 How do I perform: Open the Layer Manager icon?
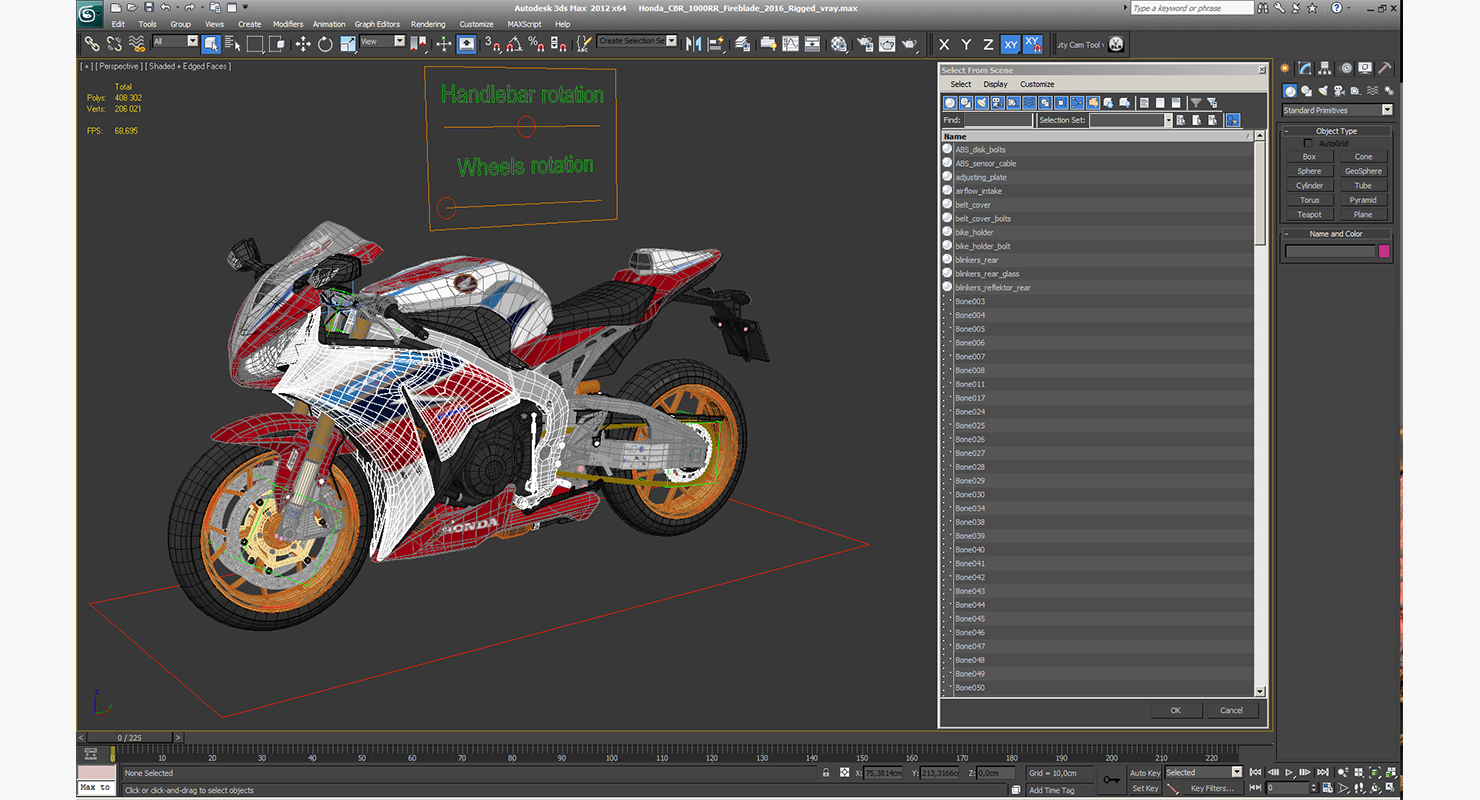click(x=742, y=44)
